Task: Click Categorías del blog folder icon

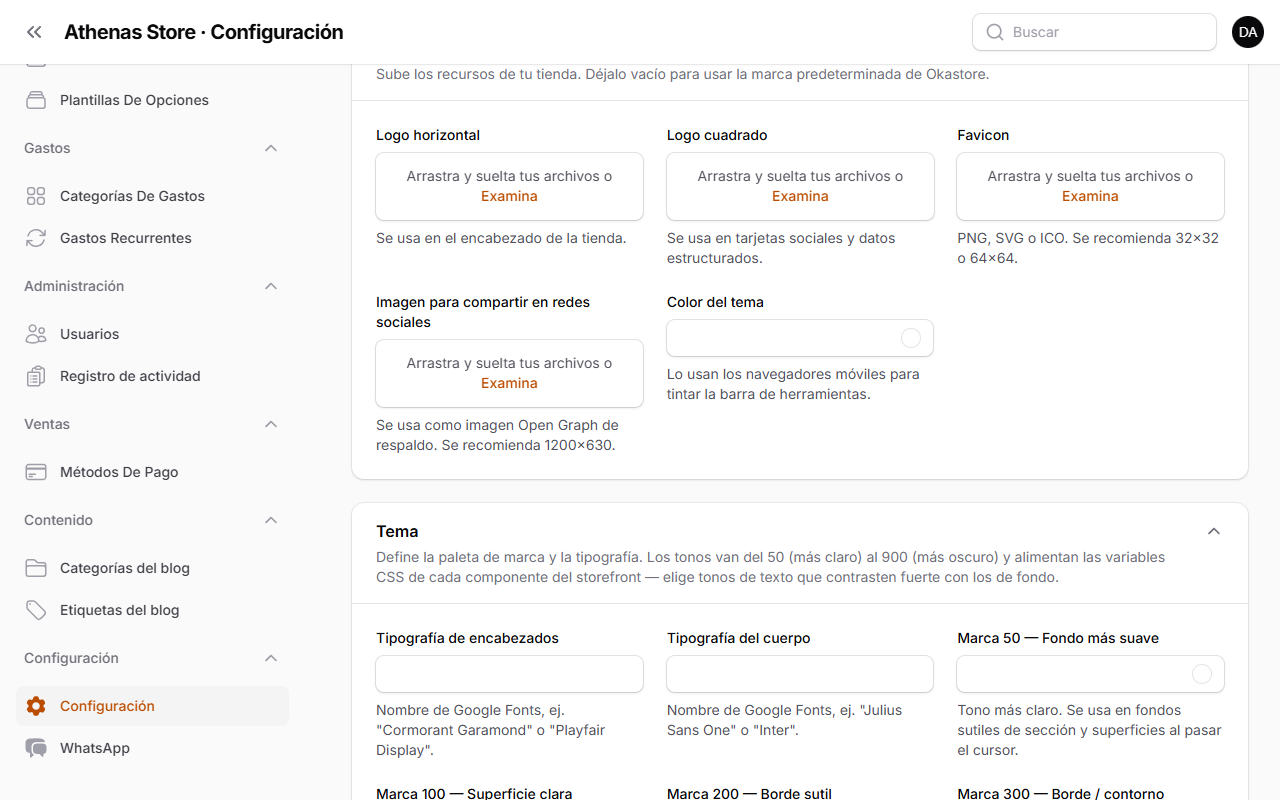Action: click(36, 568)
